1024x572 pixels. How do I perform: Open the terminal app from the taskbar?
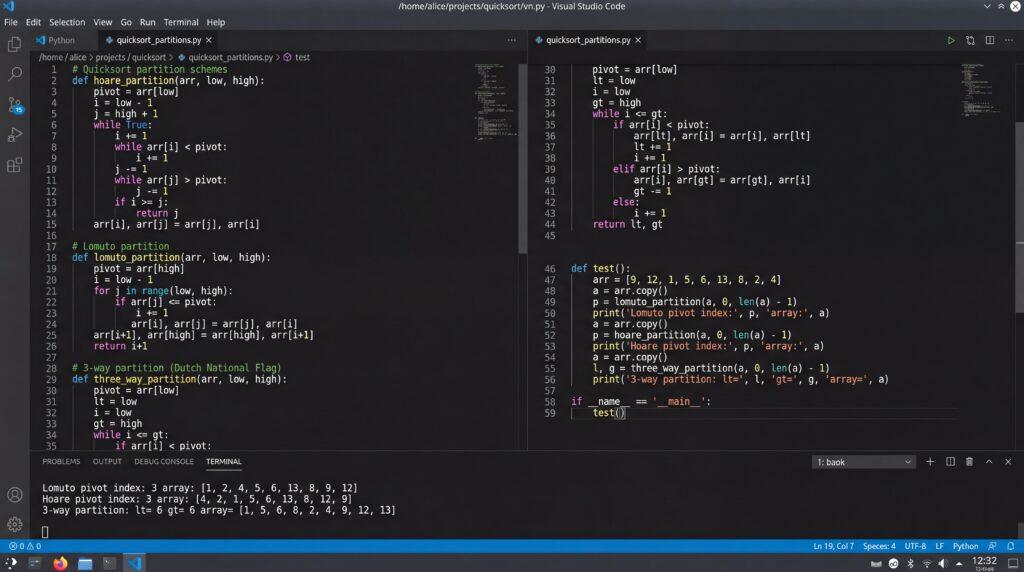[x=109, y=563]
